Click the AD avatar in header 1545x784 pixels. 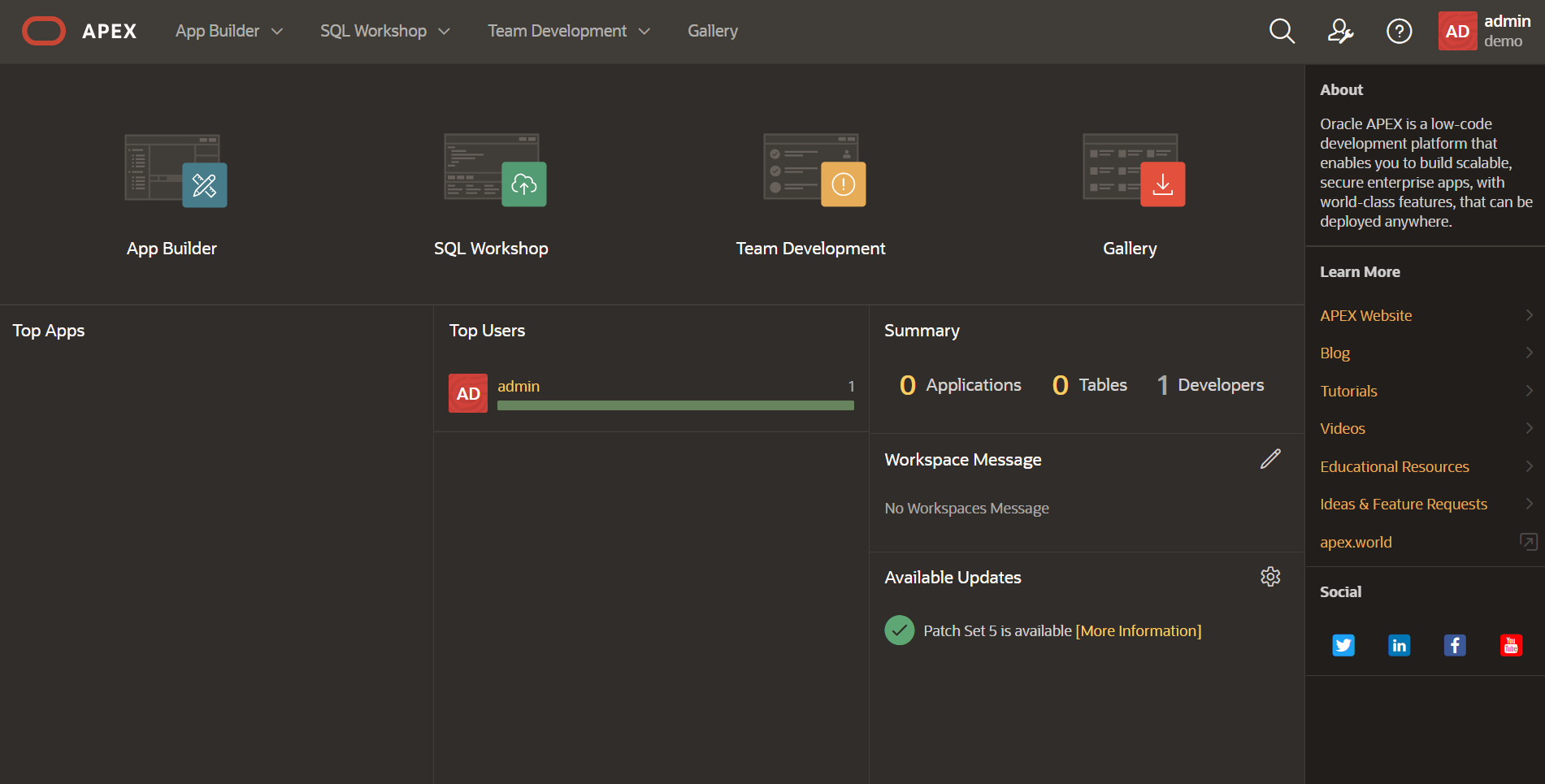pyautogui.click(x=1457, y=32)
